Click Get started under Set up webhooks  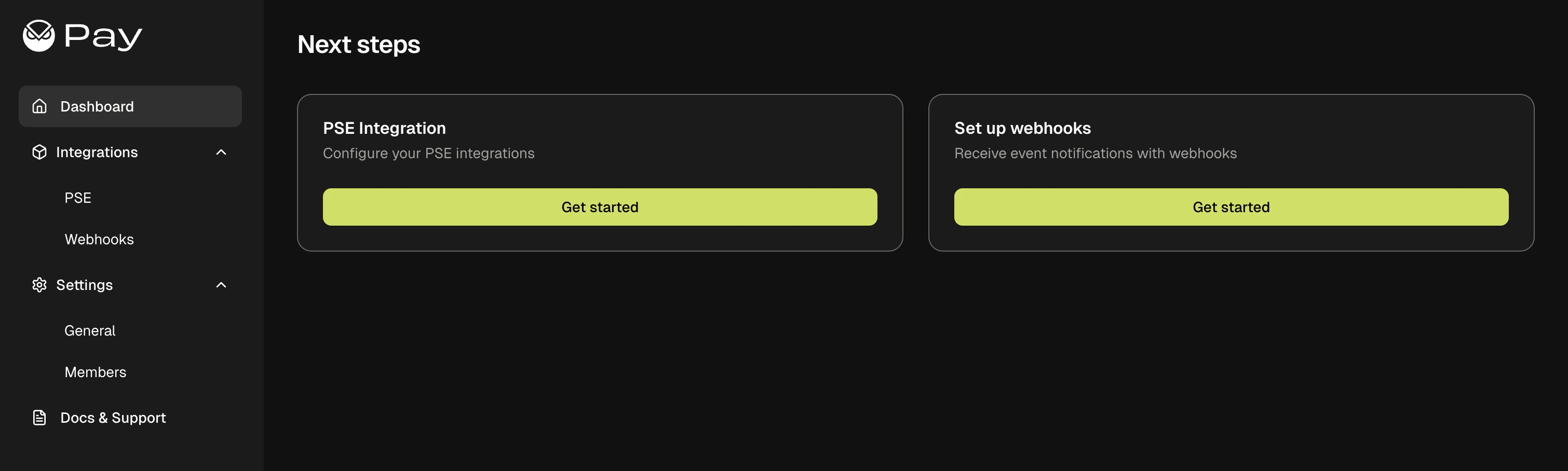click(1231, 206)
